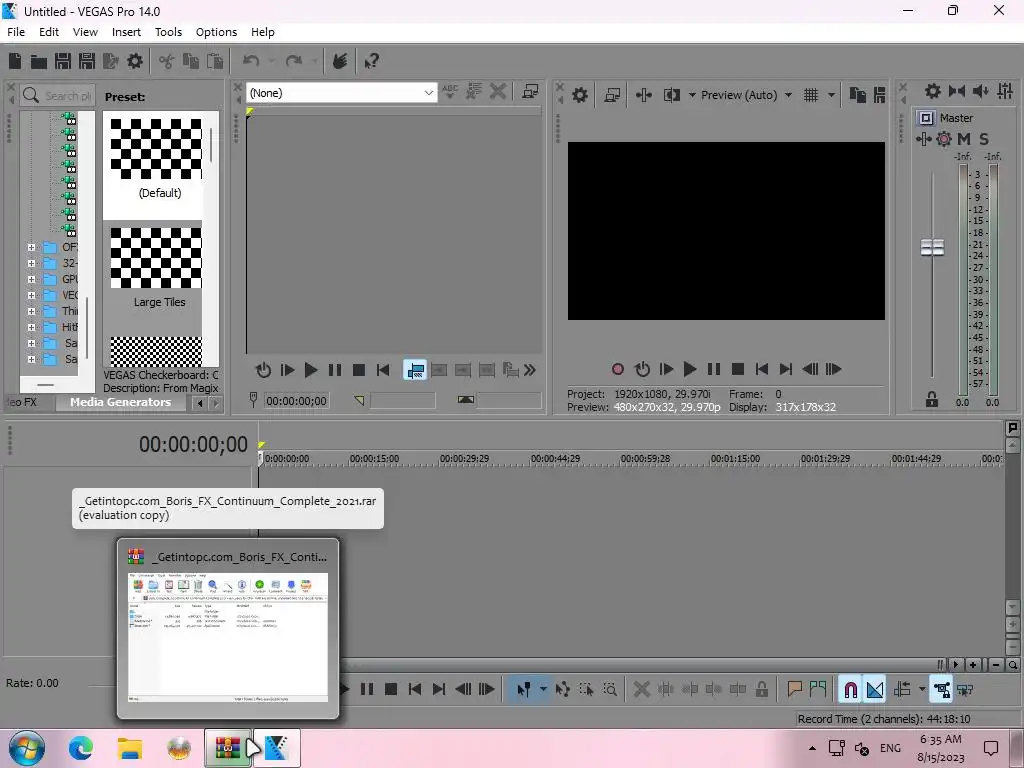1024x768 pixels.
Task: Save preview snapshot to file icon
Action: [880, 95]
